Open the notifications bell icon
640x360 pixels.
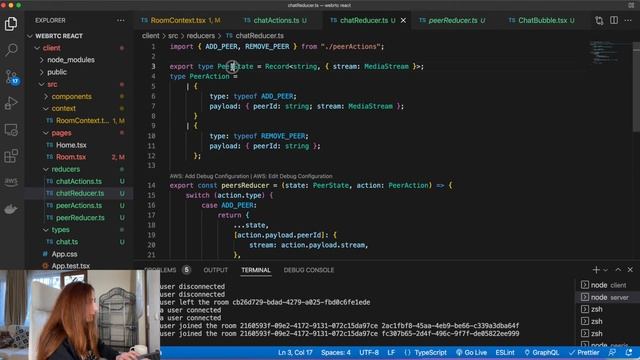pos(629,352)
